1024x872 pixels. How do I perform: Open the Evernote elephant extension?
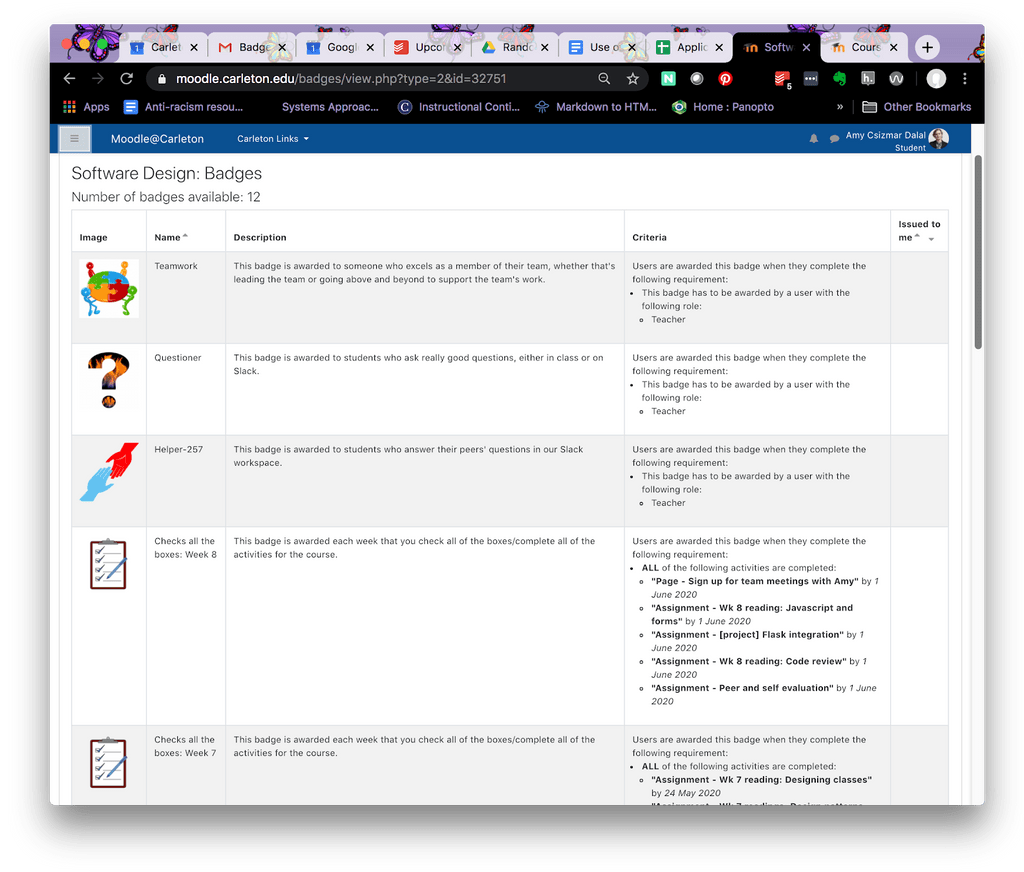click(x=839, y=78)
